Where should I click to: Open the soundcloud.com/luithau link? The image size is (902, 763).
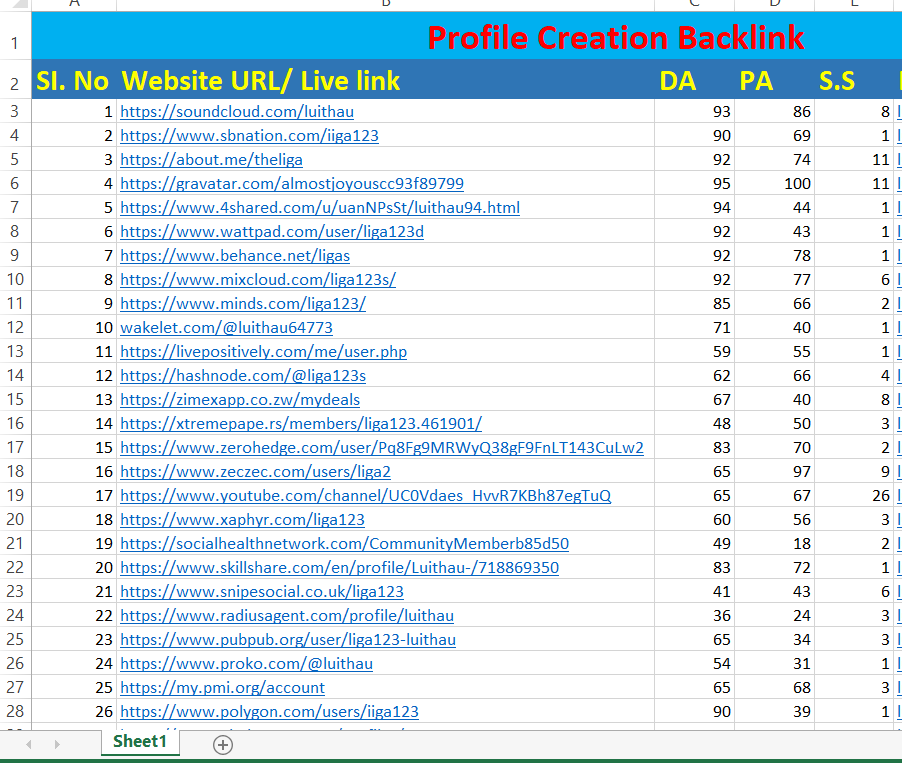[238, 111]
